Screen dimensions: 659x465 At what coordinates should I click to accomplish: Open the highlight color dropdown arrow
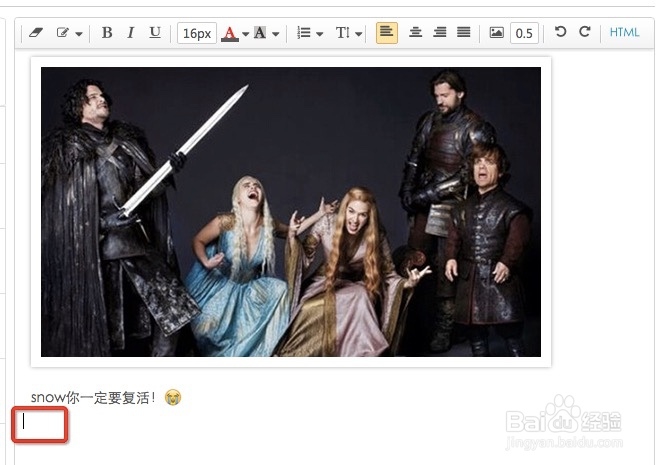click(276, 34)
